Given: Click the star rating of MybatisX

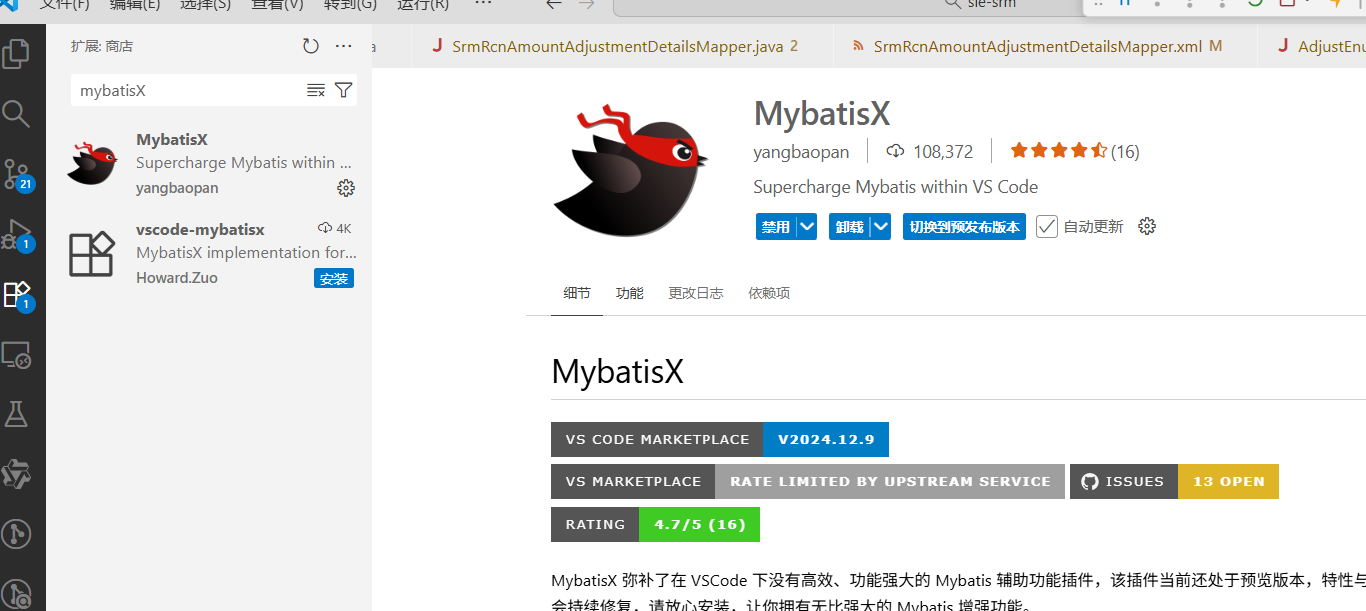Looking at the screenshot, I should pos(1059,151).
